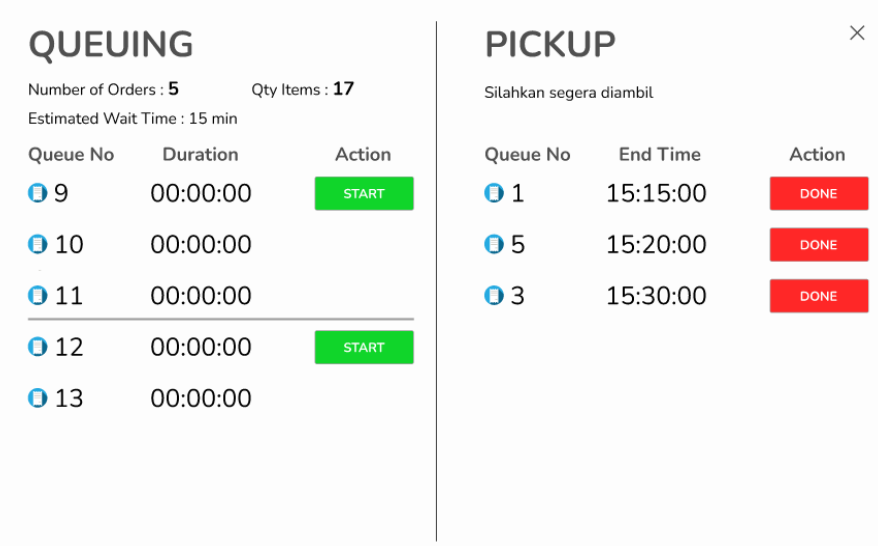Screen dimensions: 878x546
Task: Click the Estimated Wait Time text
Action: point(133,119)
